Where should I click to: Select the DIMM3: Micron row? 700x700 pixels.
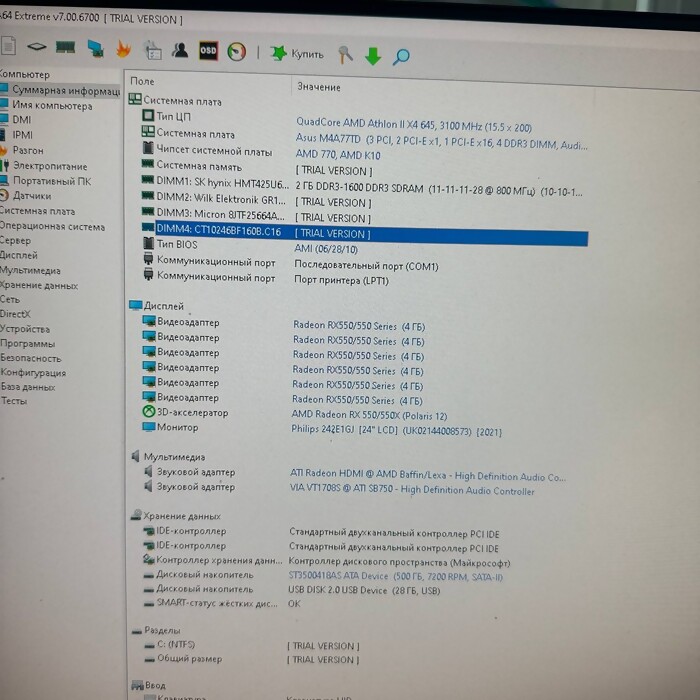[x=256, y=216]
